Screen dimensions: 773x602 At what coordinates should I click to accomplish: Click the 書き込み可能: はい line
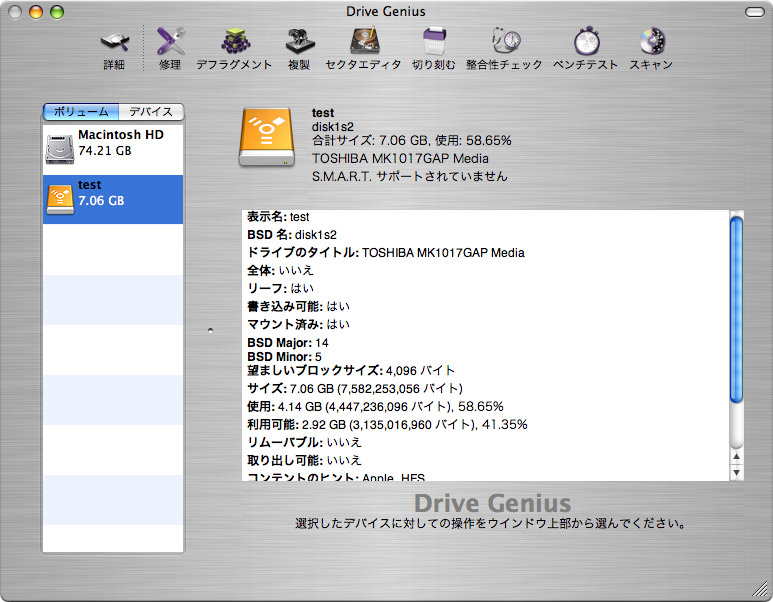298,306
